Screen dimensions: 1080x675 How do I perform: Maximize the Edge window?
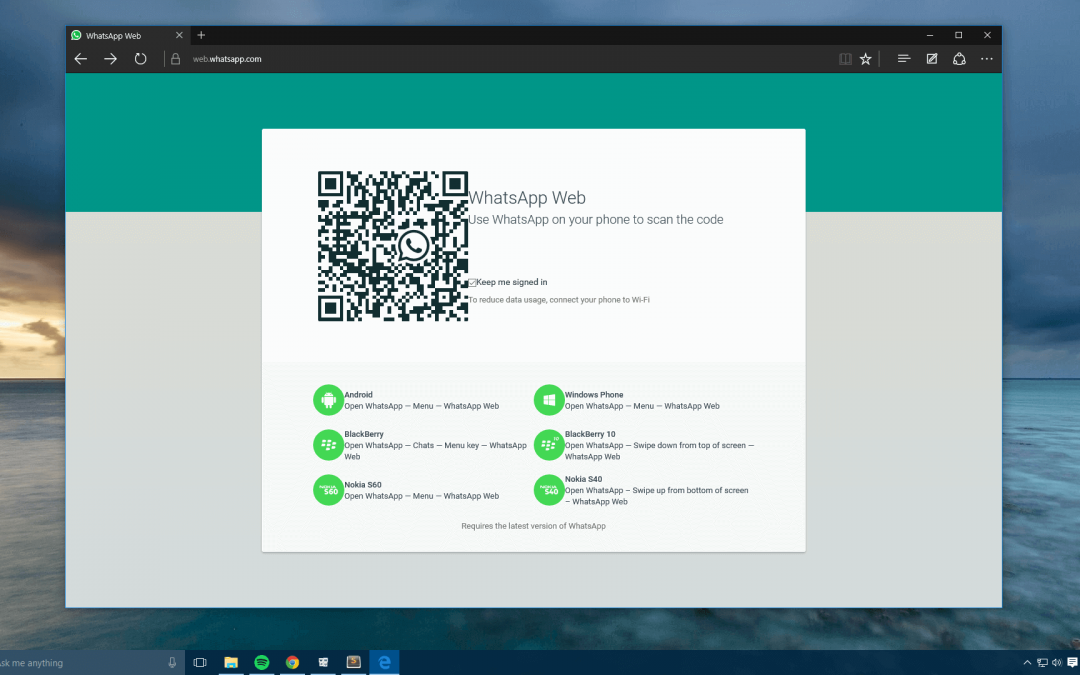click(958, 35)
